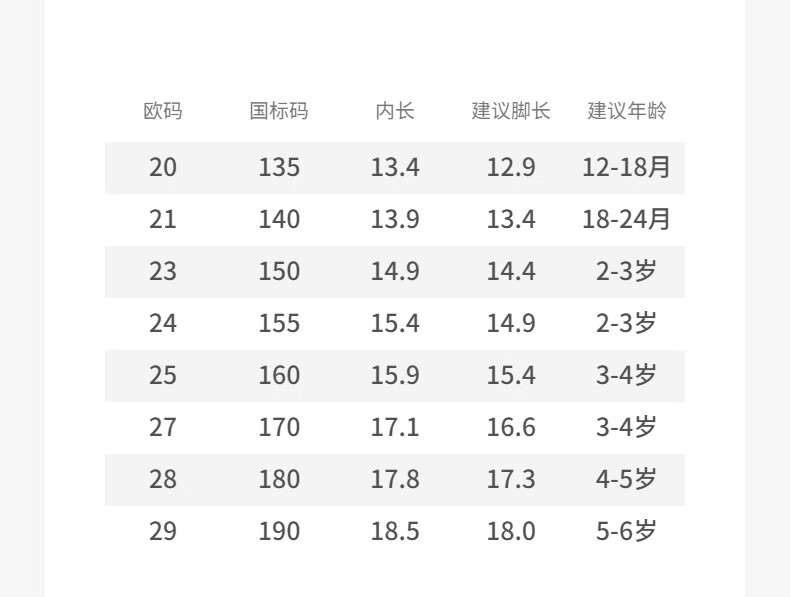Click national standard size 160
The height and width of the screenshot is (597, 790).
click(279, 375)
